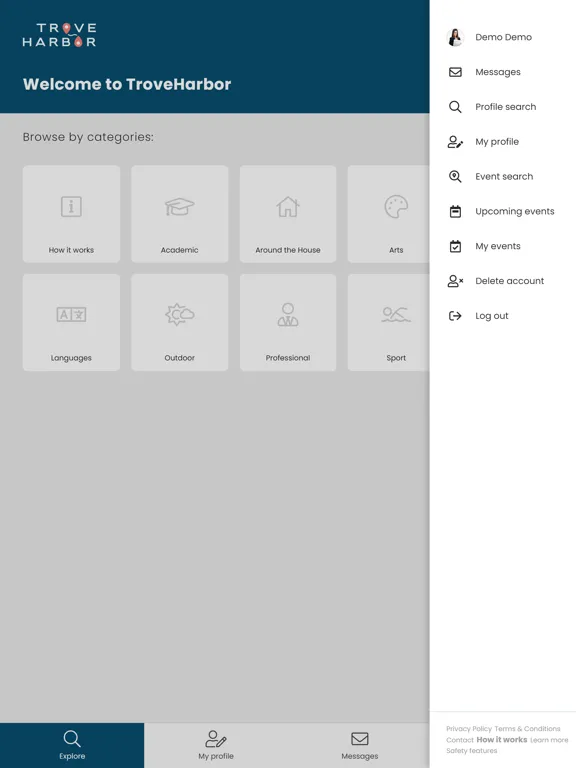The height and width of the screenshot is (768, 576).
Task: Click the Delete account user icon
Action: pyautogui.click(x=455, y=281)
